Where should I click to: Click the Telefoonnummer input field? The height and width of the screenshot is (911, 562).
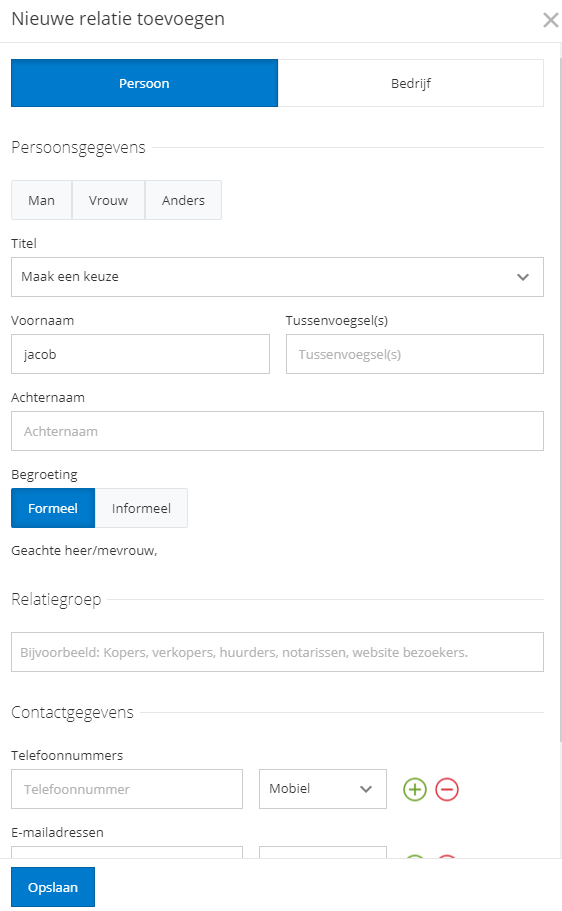[x=127, y=789]
